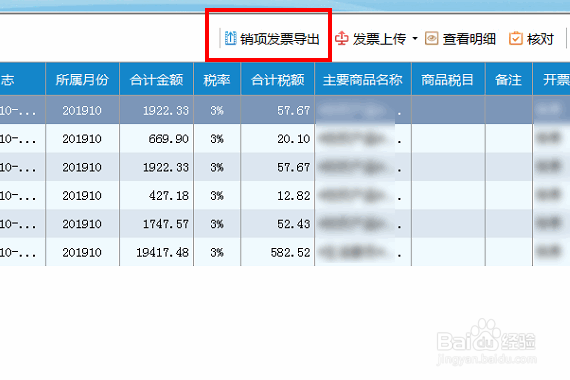The width and height of the screenshot is (570, 380).
Task: Click the 发票上传 upload icon
Action: point(341,38)
